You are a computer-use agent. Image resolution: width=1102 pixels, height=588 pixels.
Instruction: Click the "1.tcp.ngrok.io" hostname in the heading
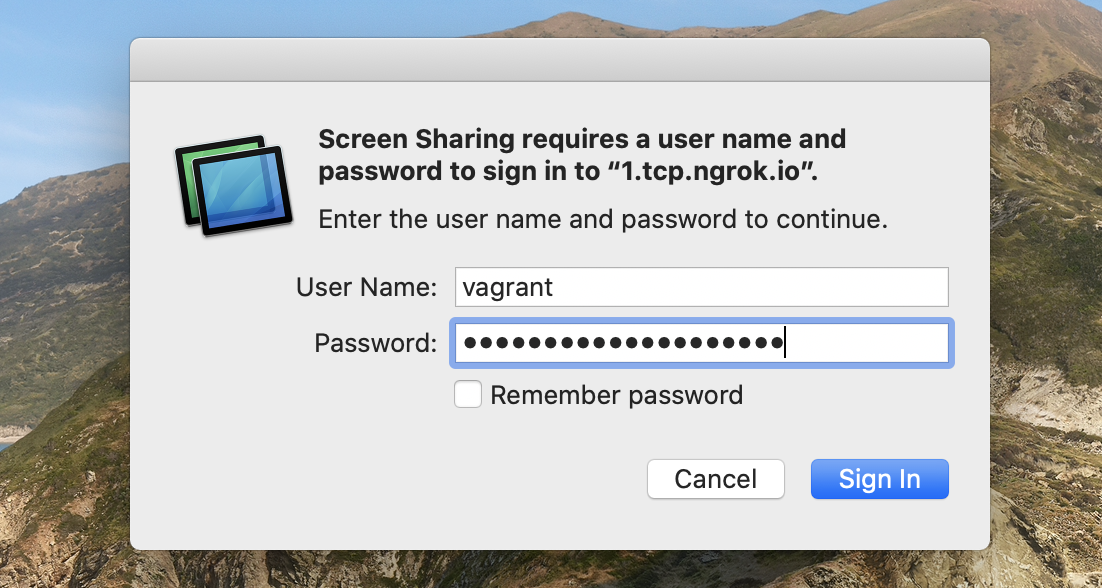point(711,171)
